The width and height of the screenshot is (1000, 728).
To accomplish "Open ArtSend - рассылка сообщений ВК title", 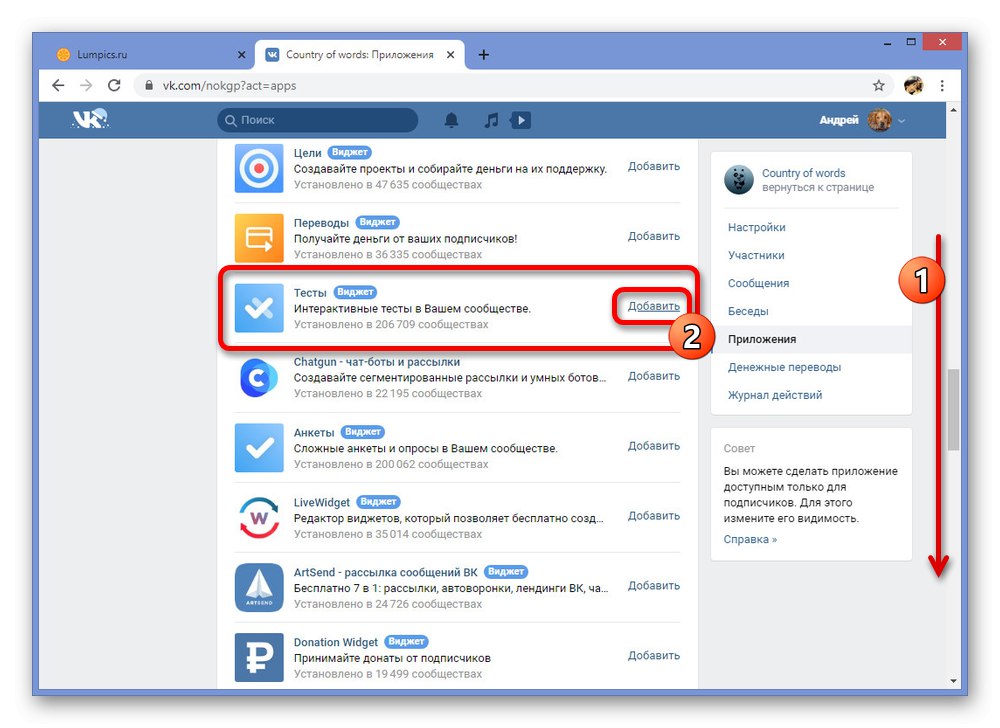I will [x=385, y=572].
